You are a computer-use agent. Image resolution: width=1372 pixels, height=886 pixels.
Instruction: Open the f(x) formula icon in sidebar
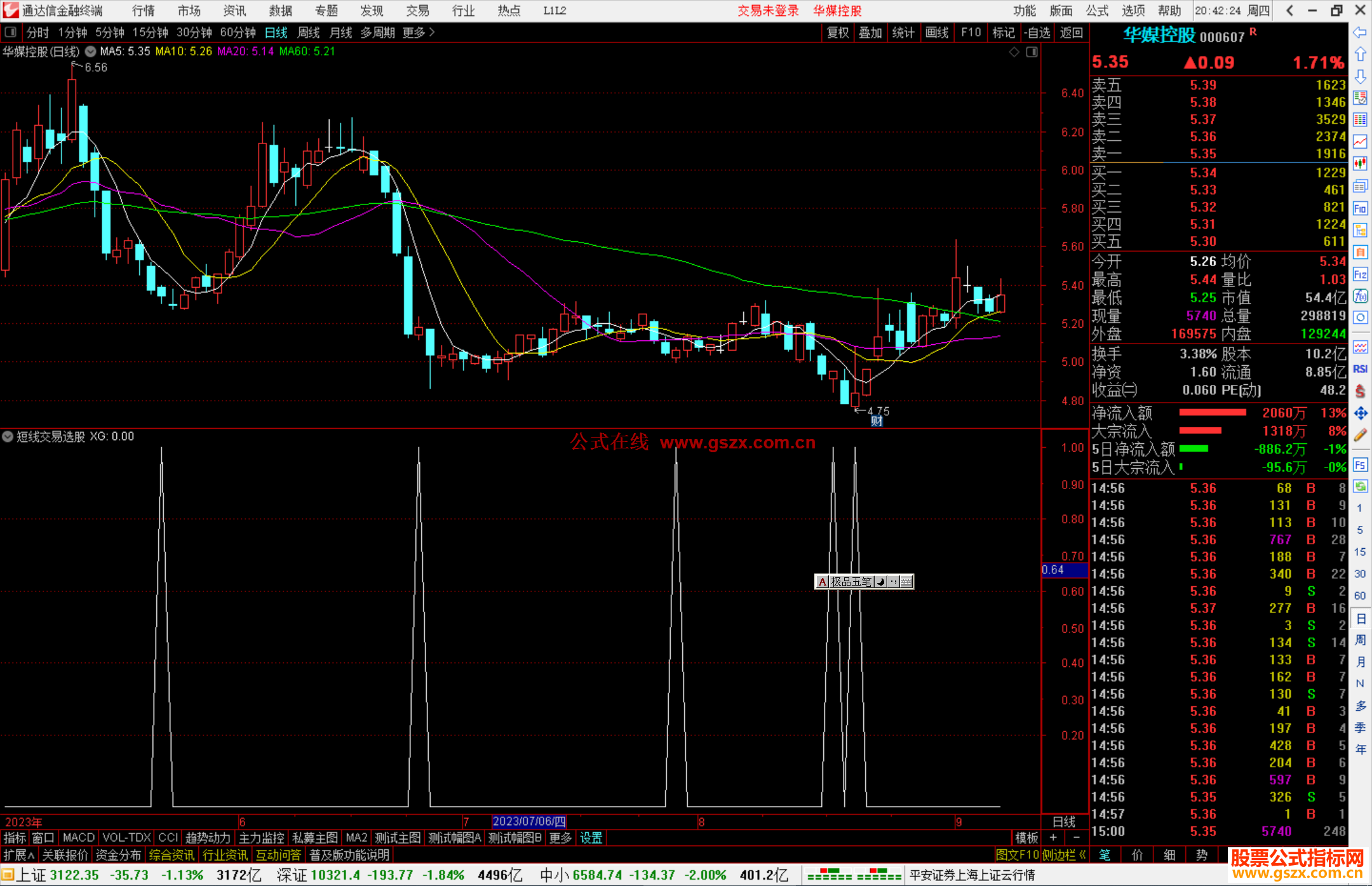tap(1360, 296)
